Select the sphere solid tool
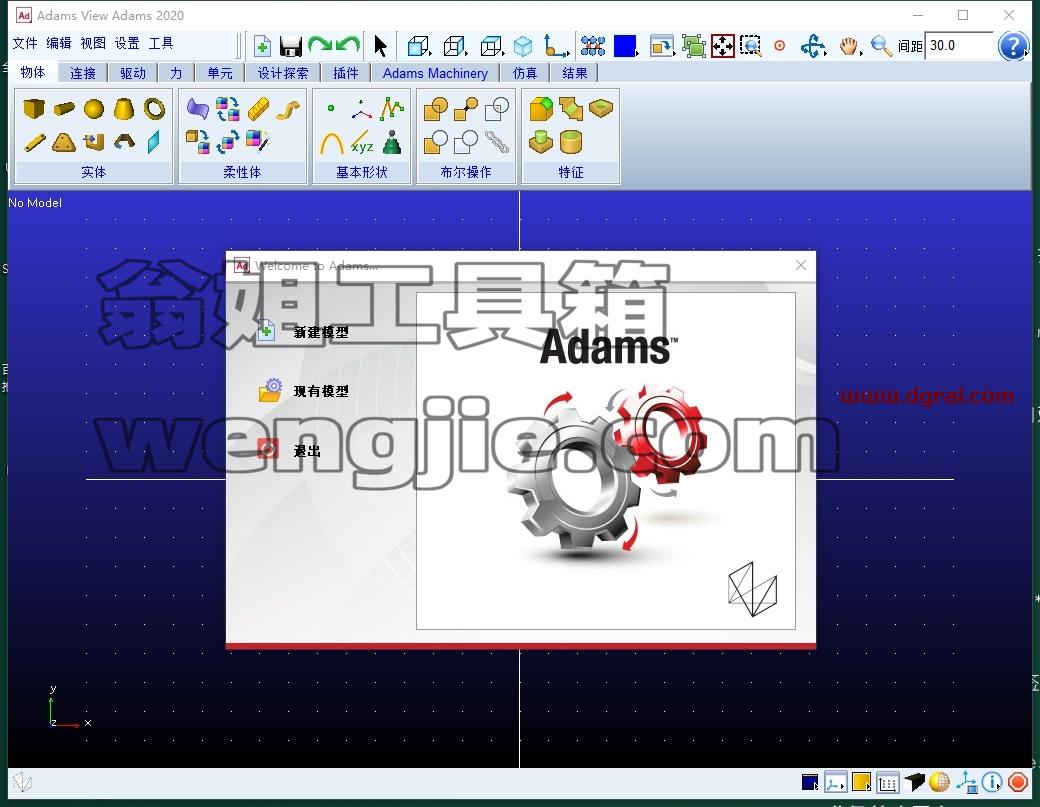 (x=94, y=109)
